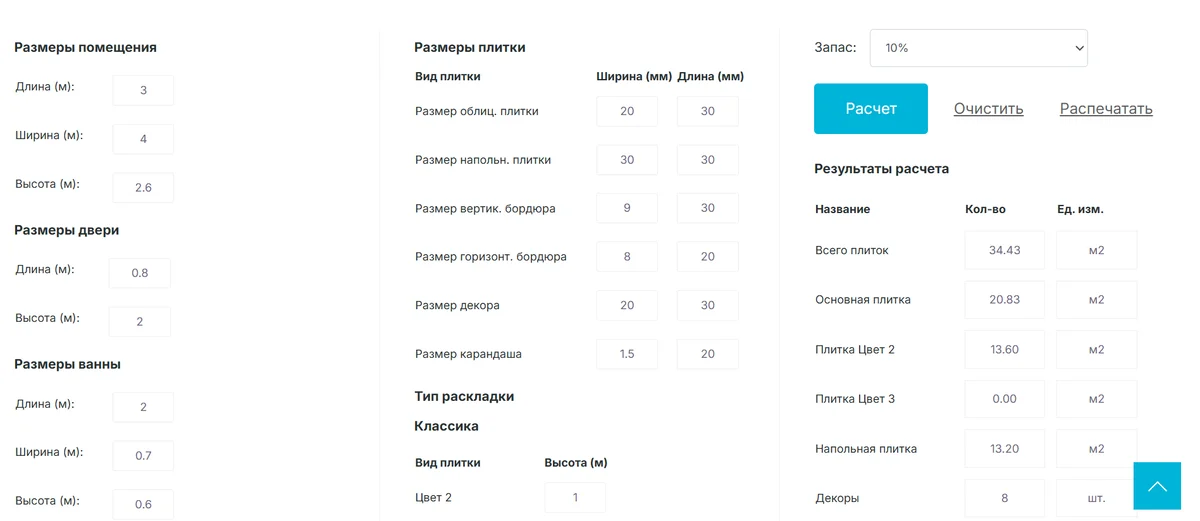Click width field for Размер горизонт. бордюра
Image resolution: width=1200 pixels, height=521 pixels.
coord(627,257)
